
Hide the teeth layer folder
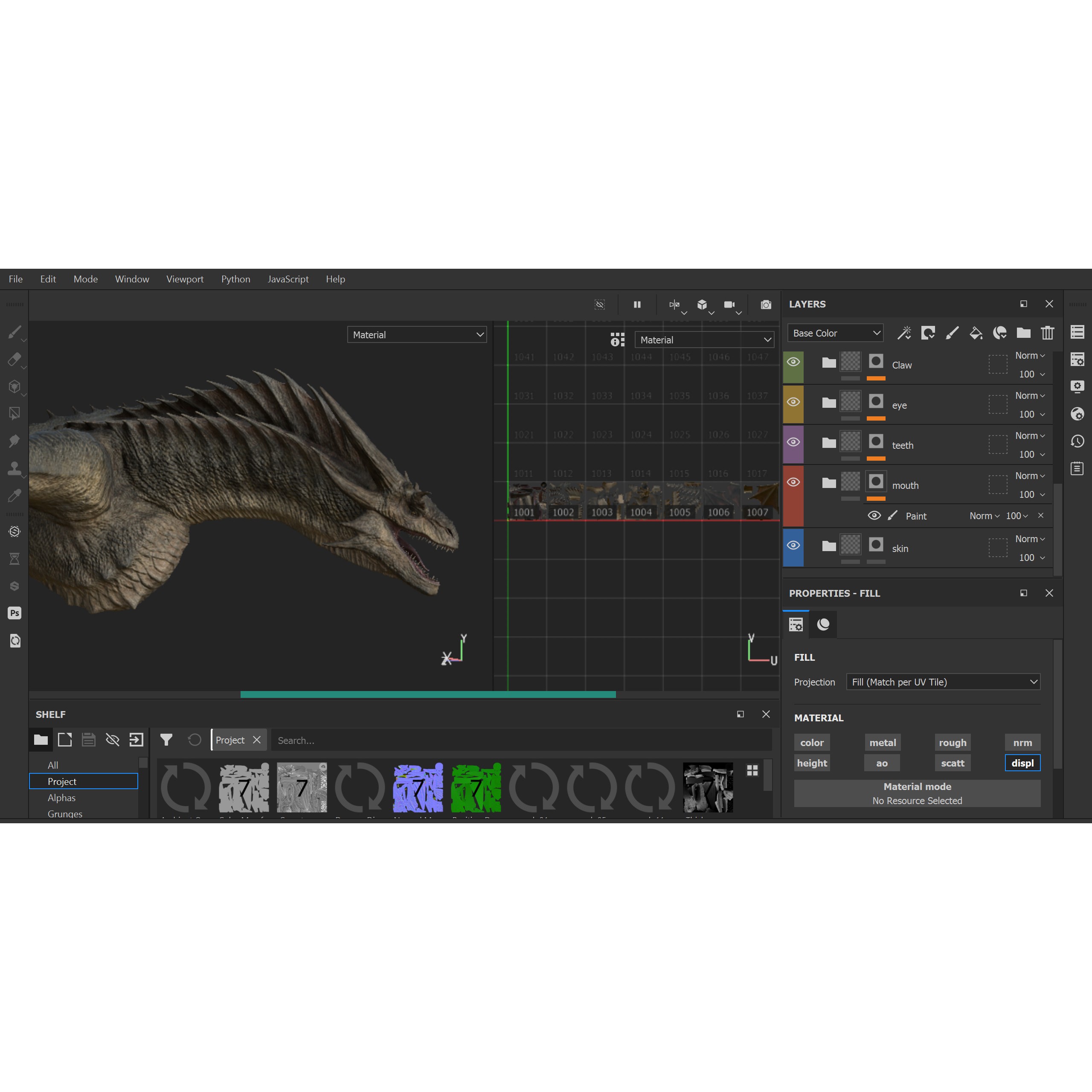[793, 443]
